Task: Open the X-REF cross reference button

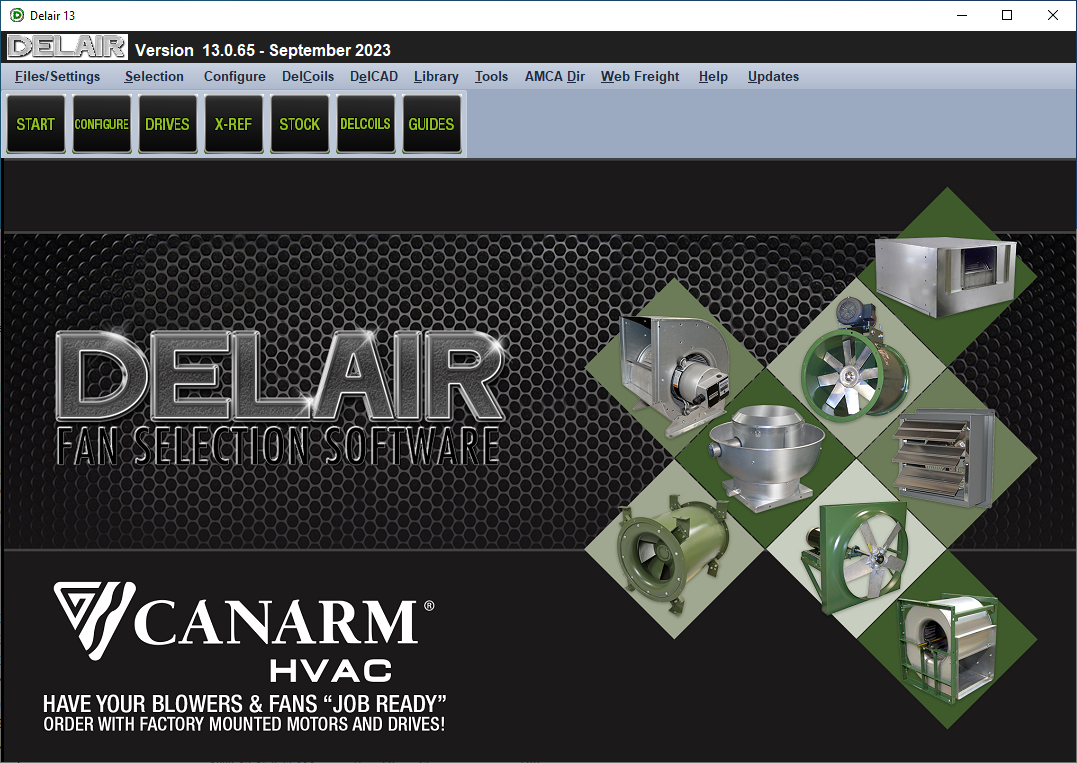Action: [x=234, y=124]
